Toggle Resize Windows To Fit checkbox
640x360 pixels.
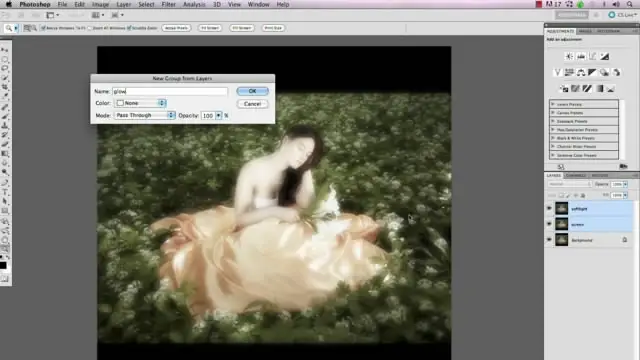43,28
